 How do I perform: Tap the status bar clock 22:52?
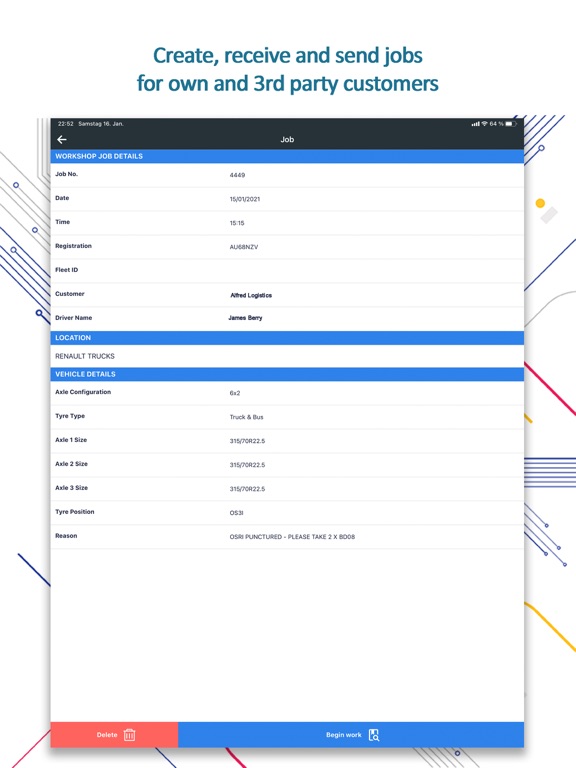[x=66, y=124]
